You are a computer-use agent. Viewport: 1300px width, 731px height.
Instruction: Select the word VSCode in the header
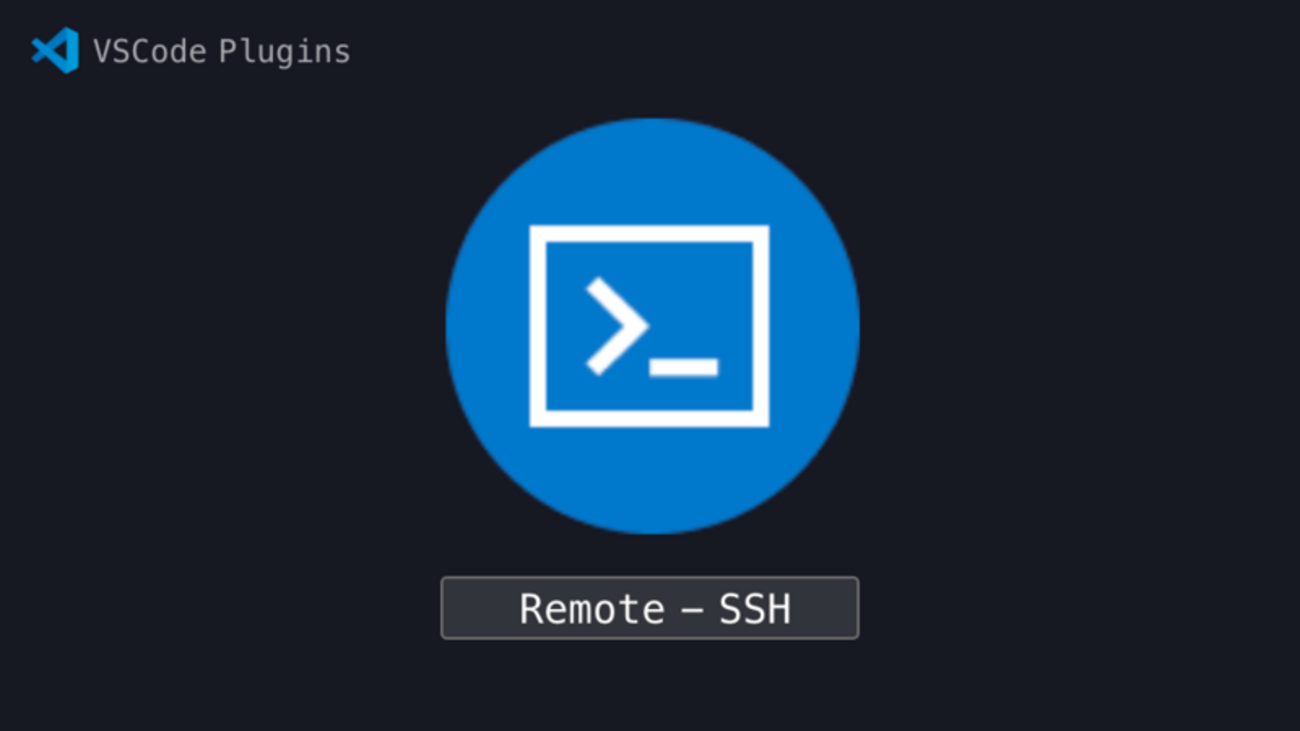pos(149,51)
